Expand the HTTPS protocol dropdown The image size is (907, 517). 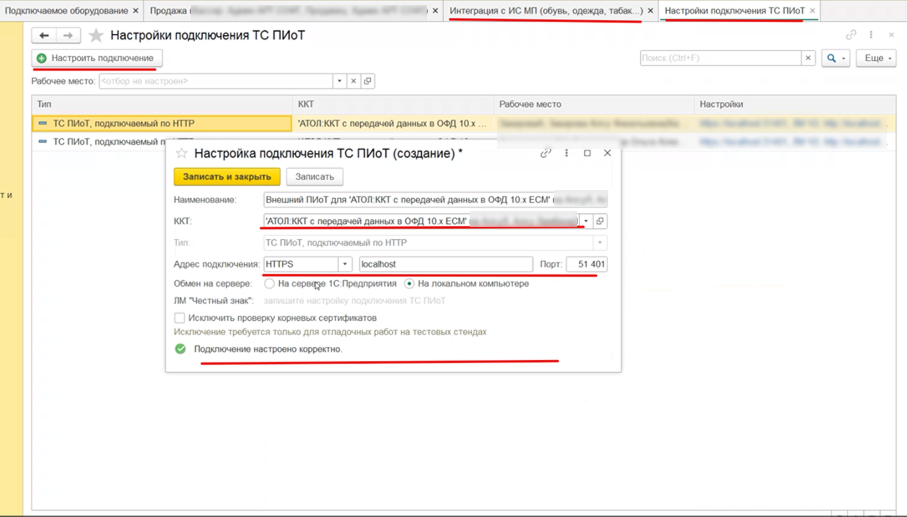[x=345, y=264]
